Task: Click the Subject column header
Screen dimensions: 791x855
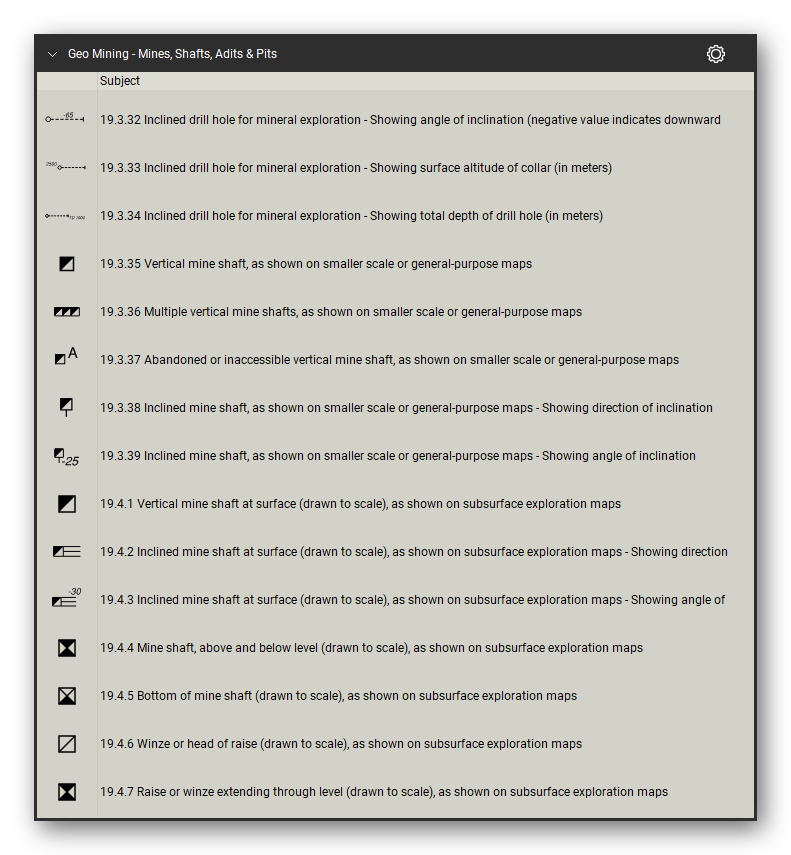Action: pos(119,81)
